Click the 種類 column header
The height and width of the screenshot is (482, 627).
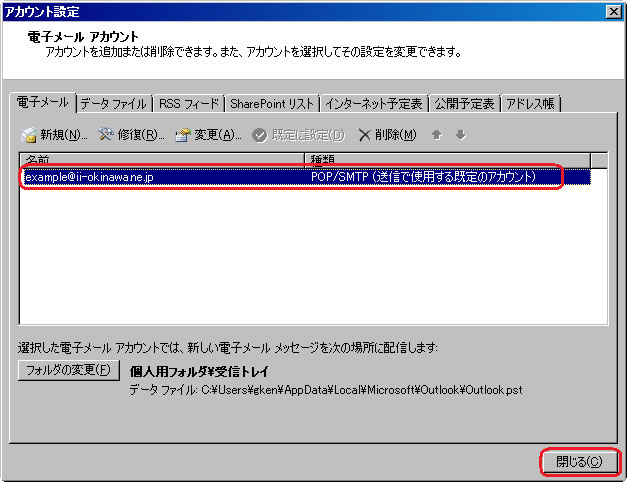point(447,160)
